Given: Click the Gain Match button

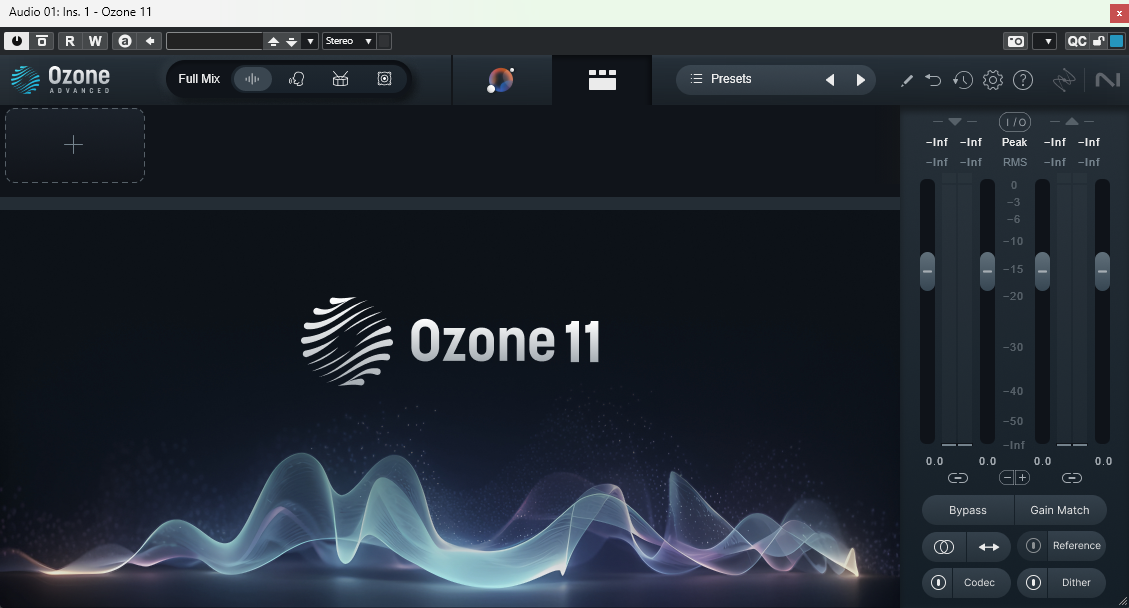Looking at the screenshot, I should click(1060, 510).
